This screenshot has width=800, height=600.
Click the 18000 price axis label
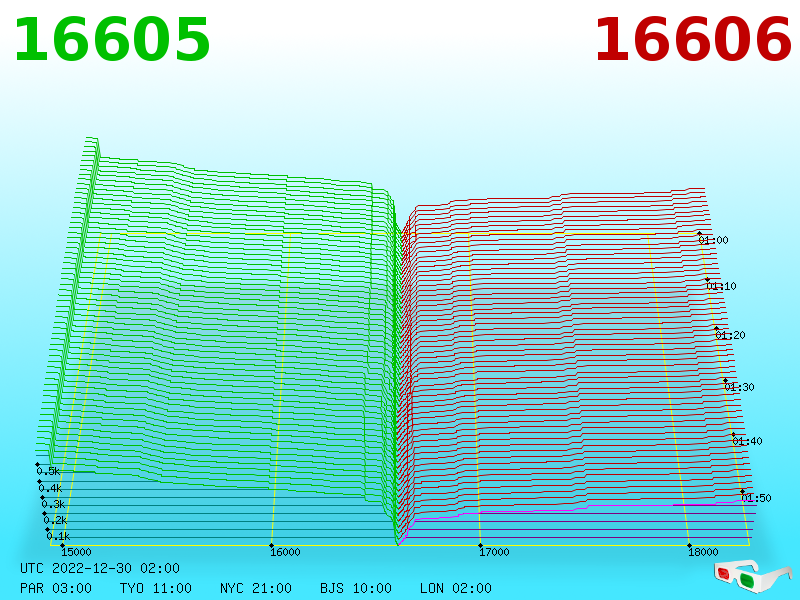[703, 552]
